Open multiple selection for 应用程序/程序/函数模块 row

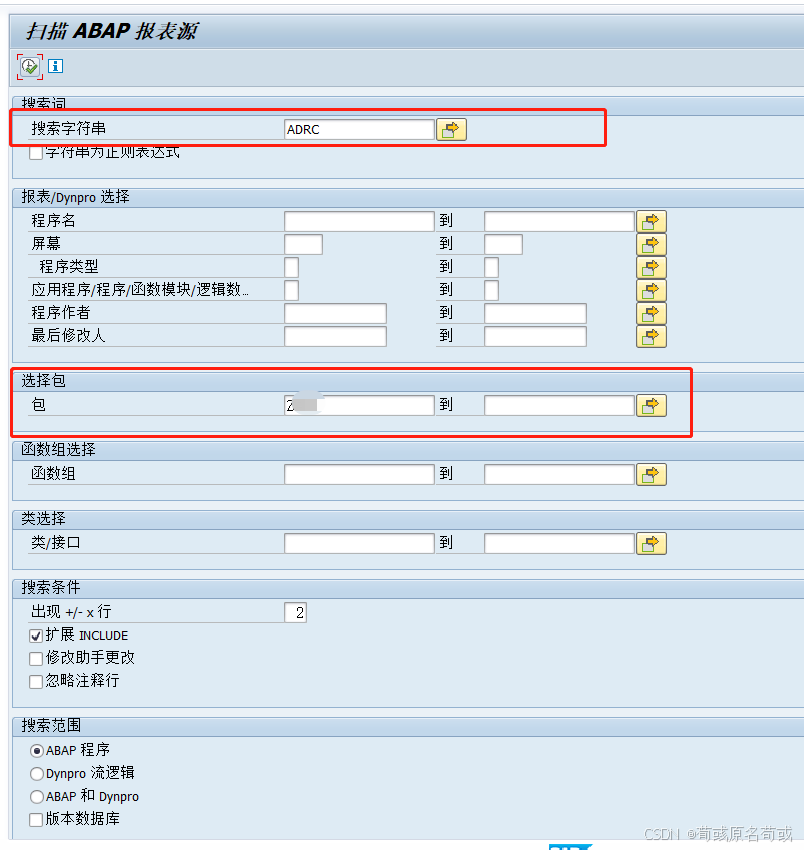pyautogui.click(x=651, y=291)
